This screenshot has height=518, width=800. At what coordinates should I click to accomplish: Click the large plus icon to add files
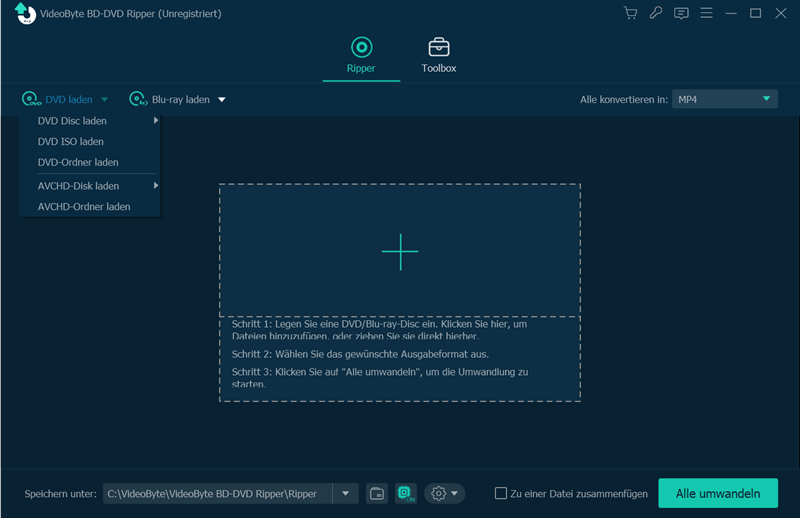(400, 252)
